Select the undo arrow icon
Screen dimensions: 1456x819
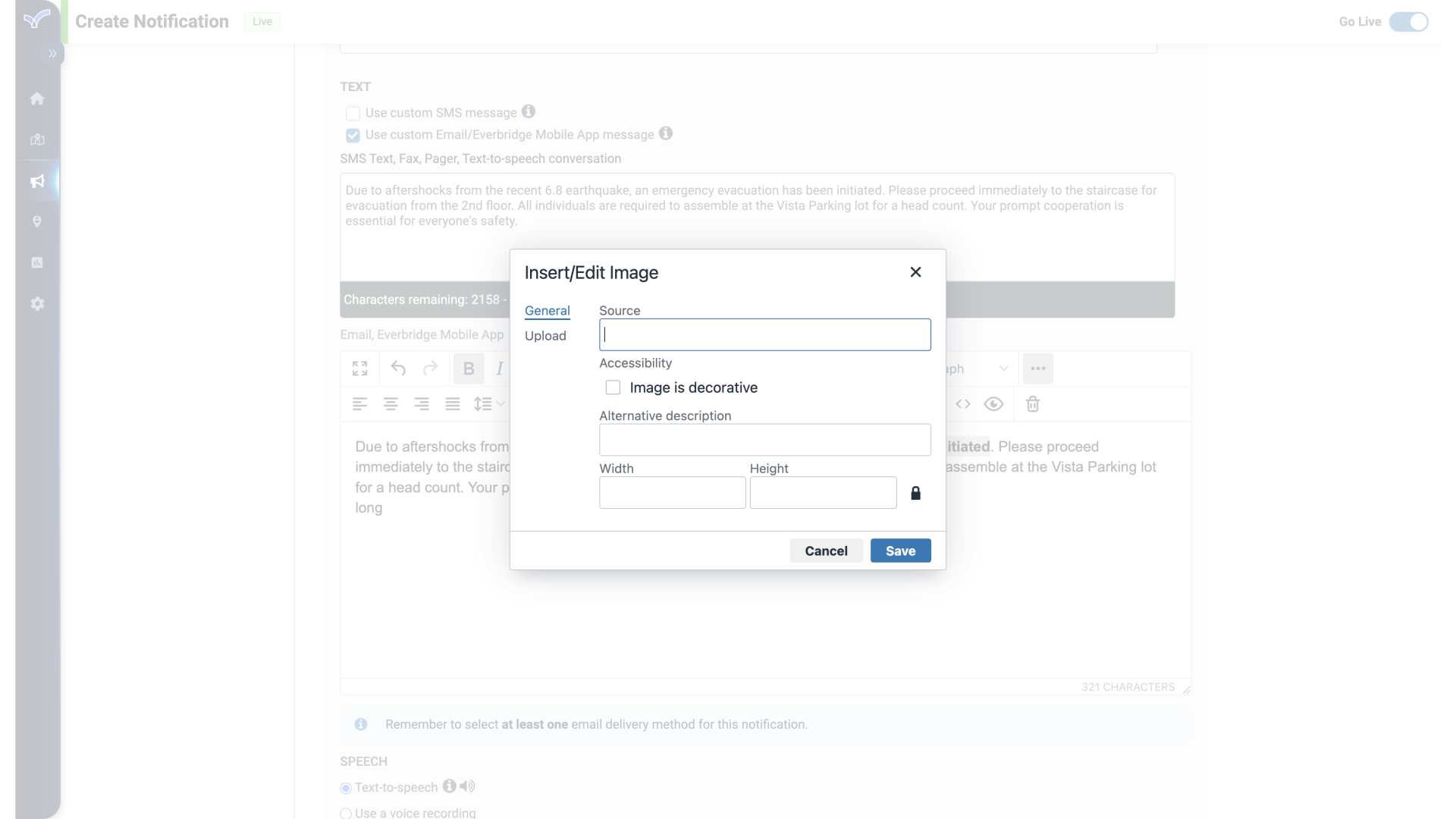pyautogui.click(x=398, y=368)
